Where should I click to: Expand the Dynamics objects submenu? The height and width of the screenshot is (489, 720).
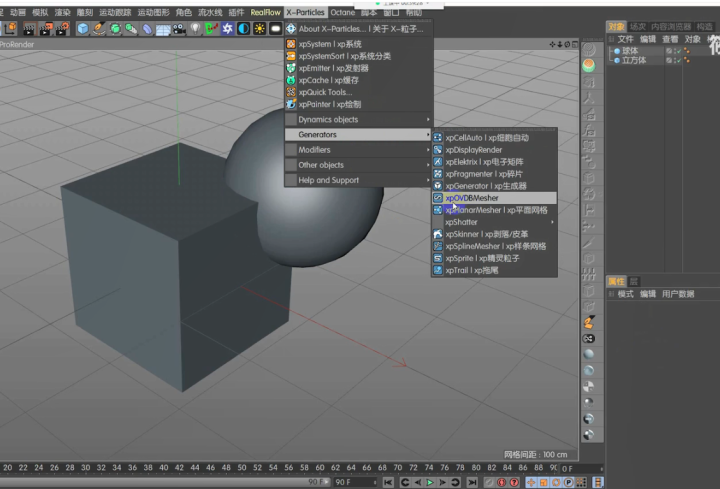pos(359,119)
